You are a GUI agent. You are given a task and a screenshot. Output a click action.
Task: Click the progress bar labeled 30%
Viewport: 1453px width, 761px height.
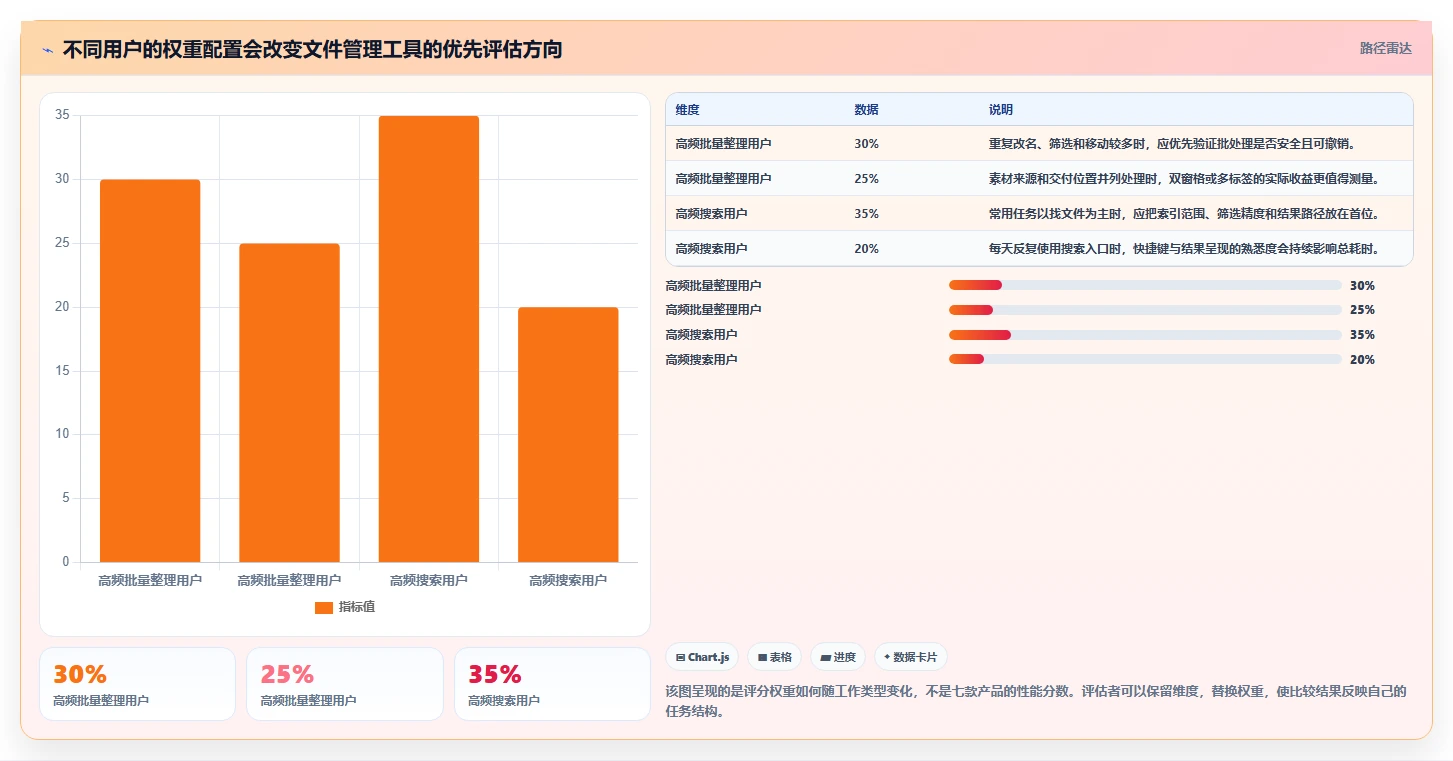point(1145,286)
